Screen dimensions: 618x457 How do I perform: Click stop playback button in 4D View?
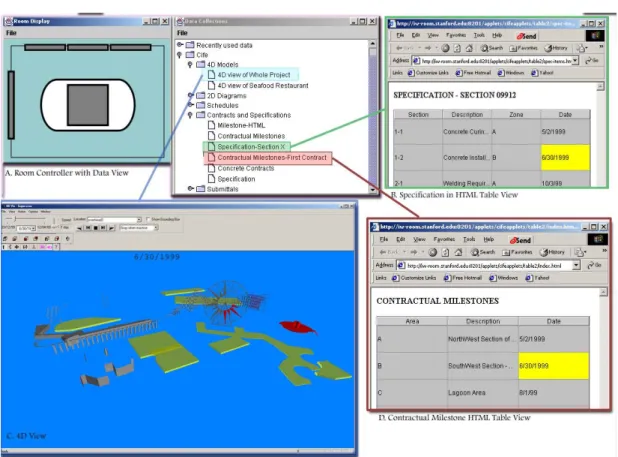click(95, 228)
